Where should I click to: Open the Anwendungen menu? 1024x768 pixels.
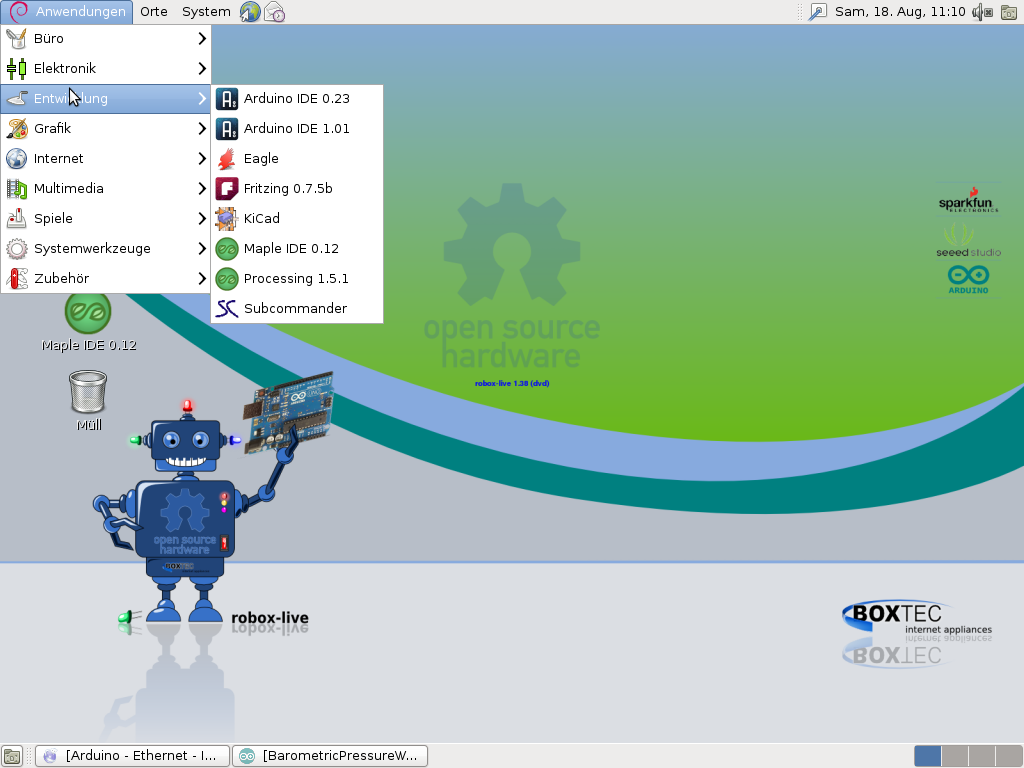click(x=67, y=12)
